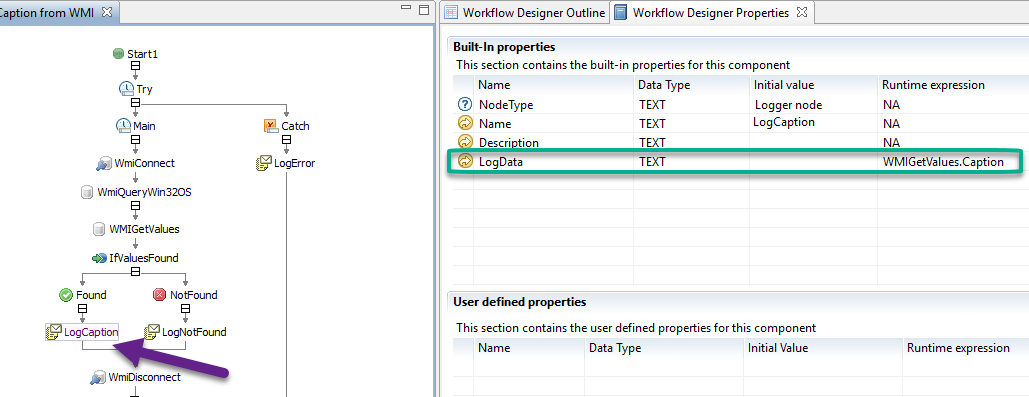The image size is (1029, 397).
Task: Select the green Found check icon
Action: pos(66,295)
